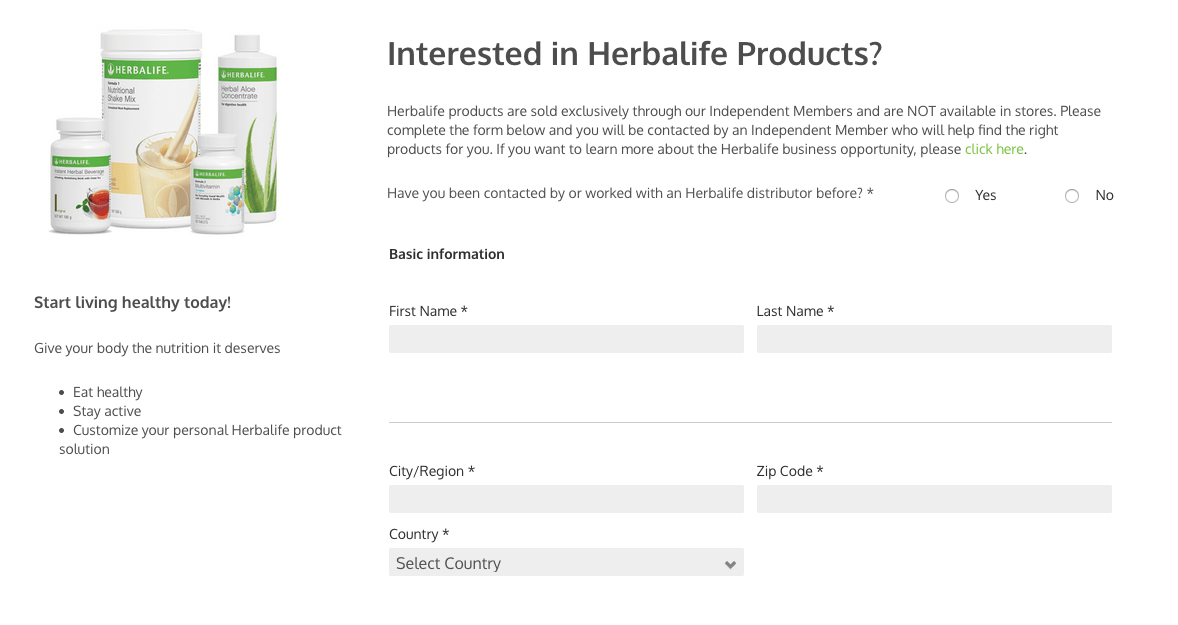
Task: Open the business opportunity click here link
Action: [993, 148]
